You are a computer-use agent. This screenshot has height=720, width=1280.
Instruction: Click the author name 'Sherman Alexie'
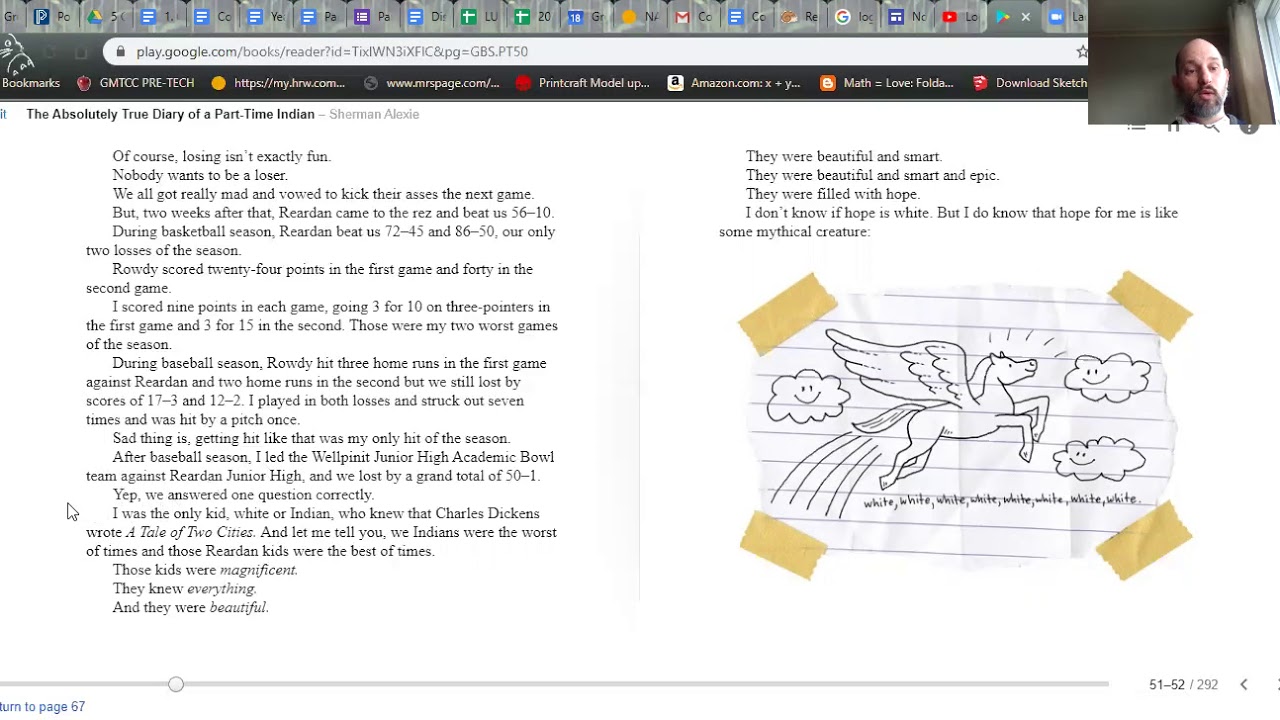[374, 114]
